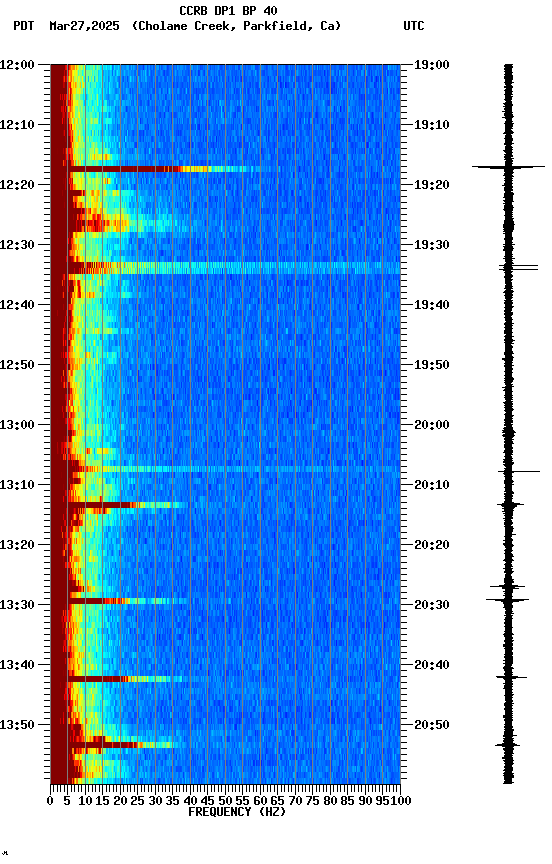Click the '75' frequency axis label

312,801
